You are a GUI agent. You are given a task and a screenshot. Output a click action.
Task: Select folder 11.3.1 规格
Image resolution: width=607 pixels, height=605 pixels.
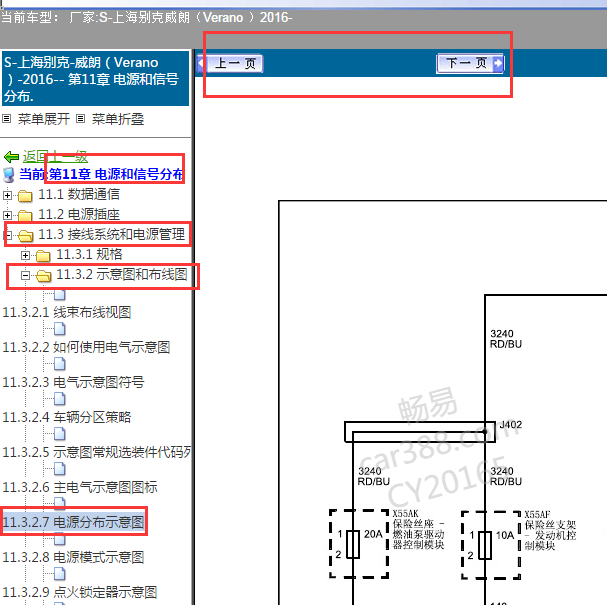pos(89,254)
